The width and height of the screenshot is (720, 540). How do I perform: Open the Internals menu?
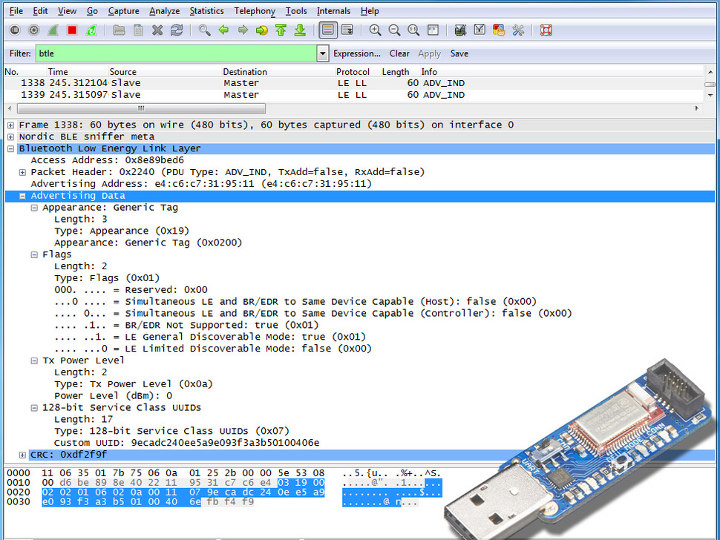(x=333, y=11)
